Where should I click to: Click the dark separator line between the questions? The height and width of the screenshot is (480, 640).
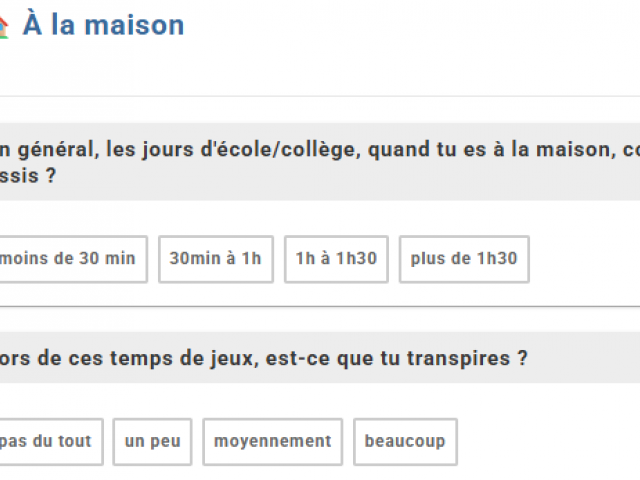320,306
